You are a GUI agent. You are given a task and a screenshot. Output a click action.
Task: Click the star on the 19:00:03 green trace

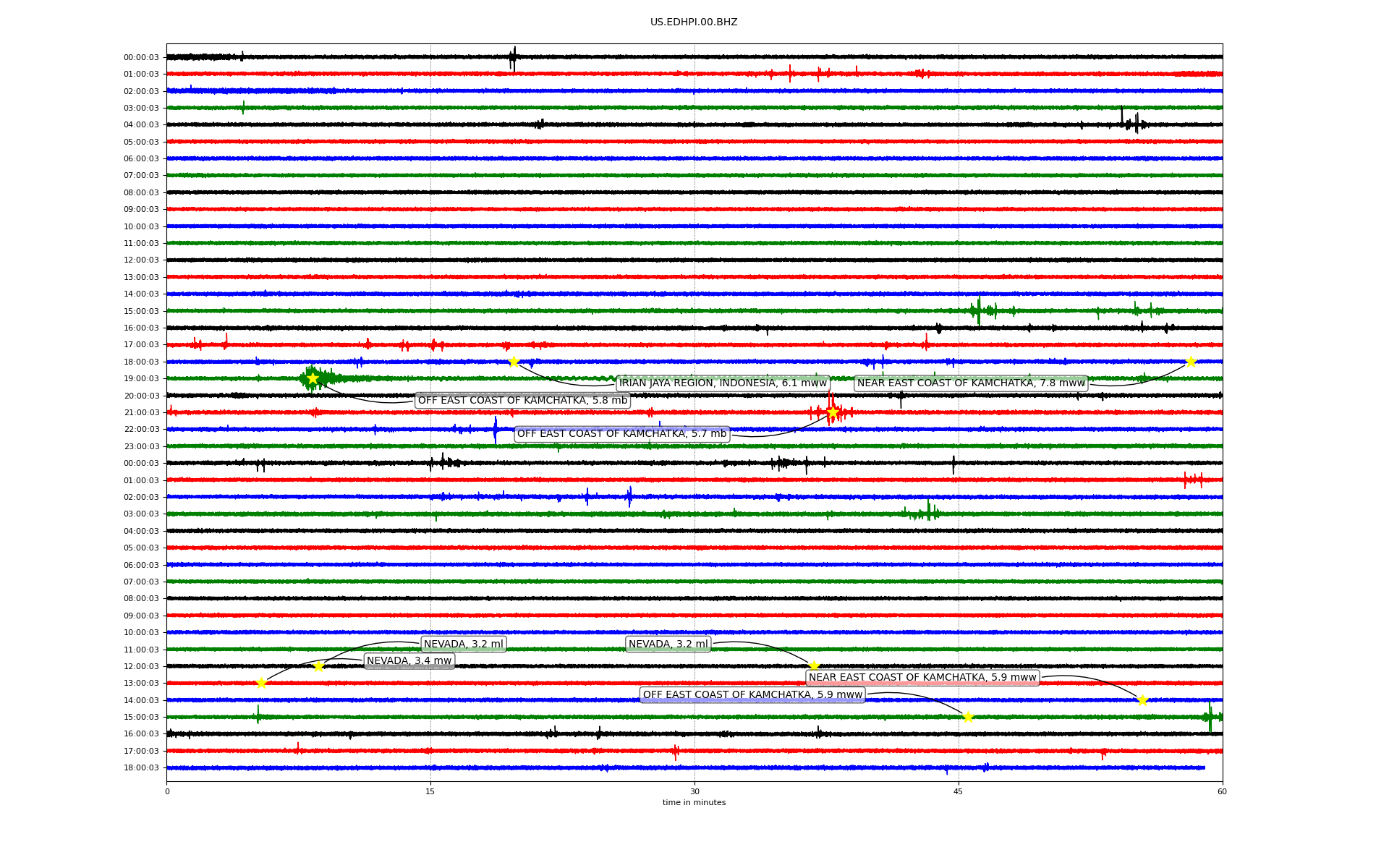[313, 378]
